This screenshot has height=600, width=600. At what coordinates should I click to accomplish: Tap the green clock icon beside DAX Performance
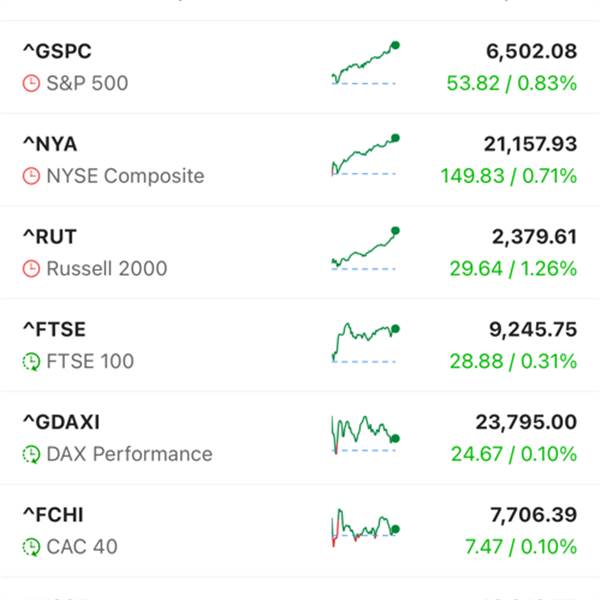(31, 455)
